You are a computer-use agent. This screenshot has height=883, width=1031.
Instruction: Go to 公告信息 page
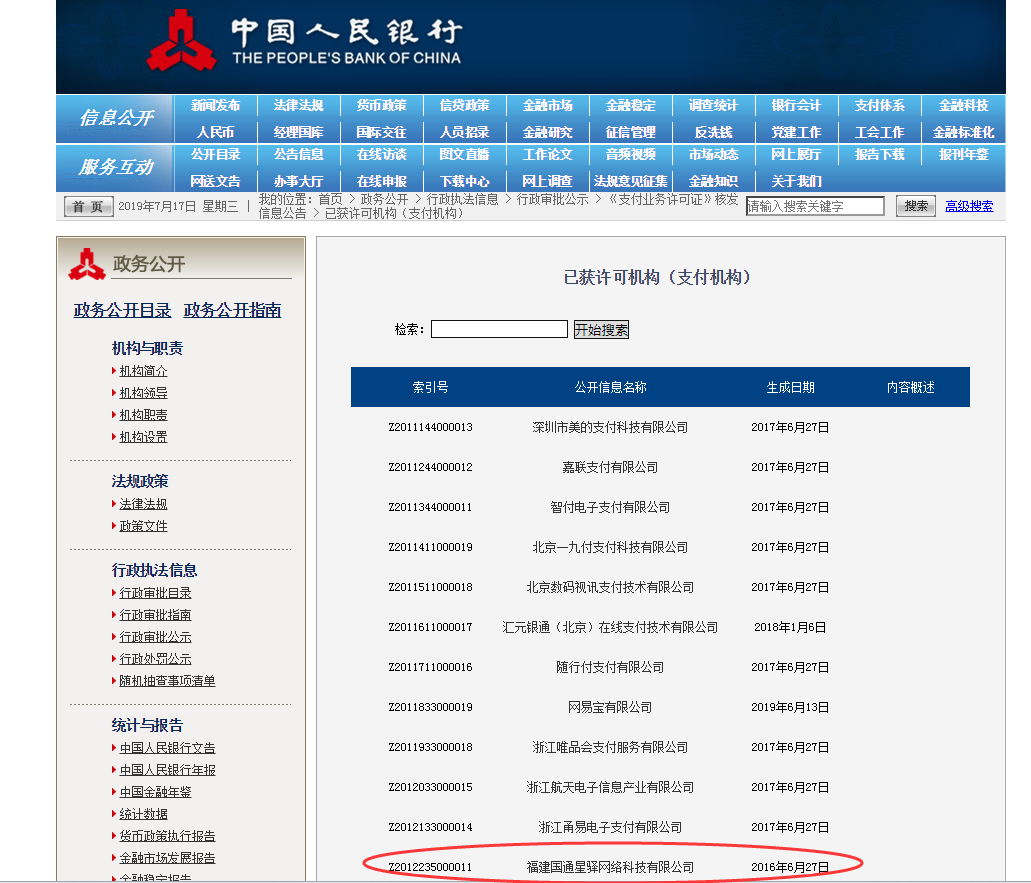(299, 155)
